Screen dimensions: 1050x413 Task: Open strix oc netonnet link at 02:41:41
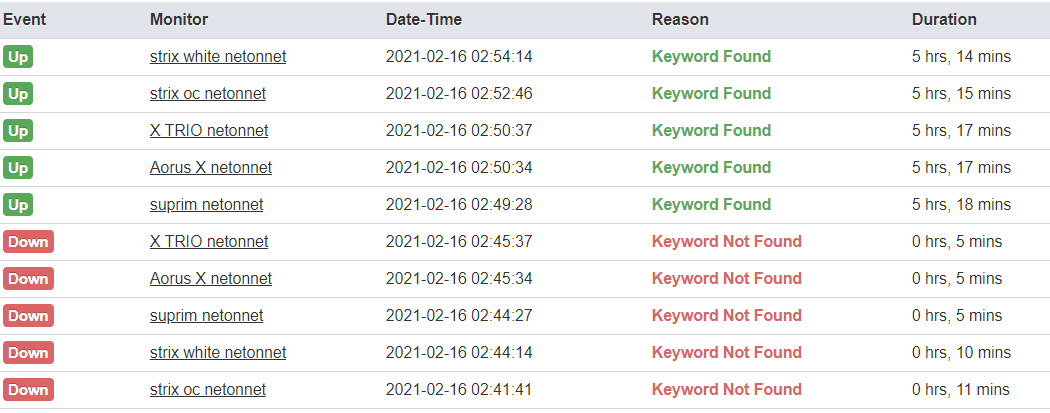[208, 390]
